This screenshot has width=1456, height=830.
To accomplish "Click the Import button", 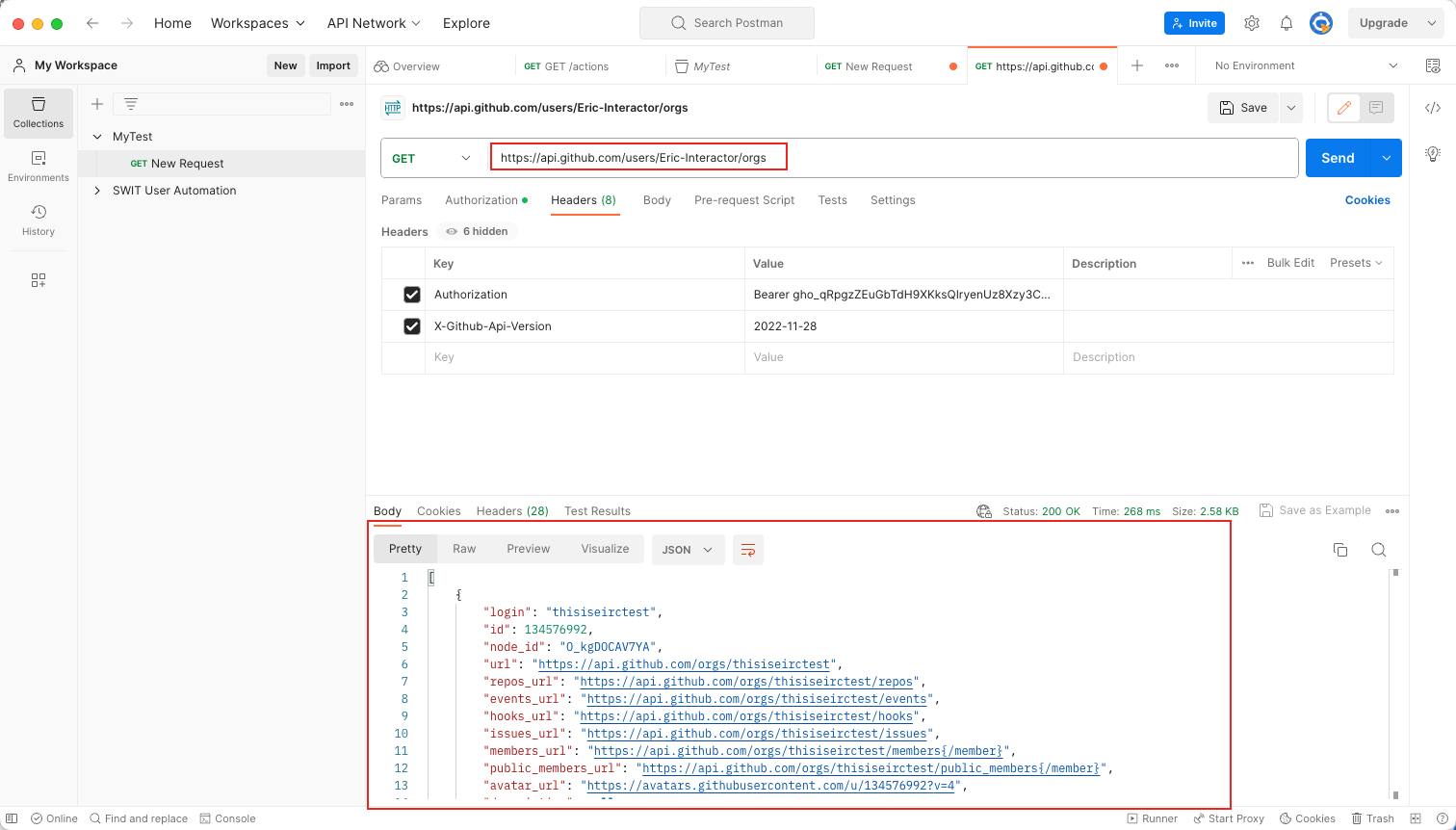I will (333, 65).
